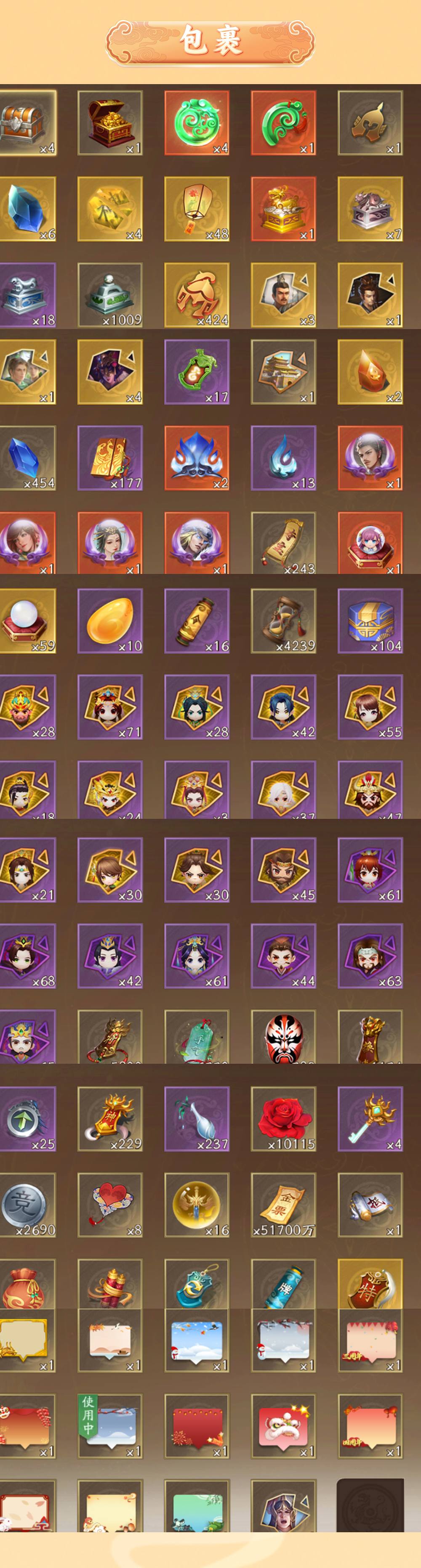Open the hourglass item x4239

click(283, 621)
